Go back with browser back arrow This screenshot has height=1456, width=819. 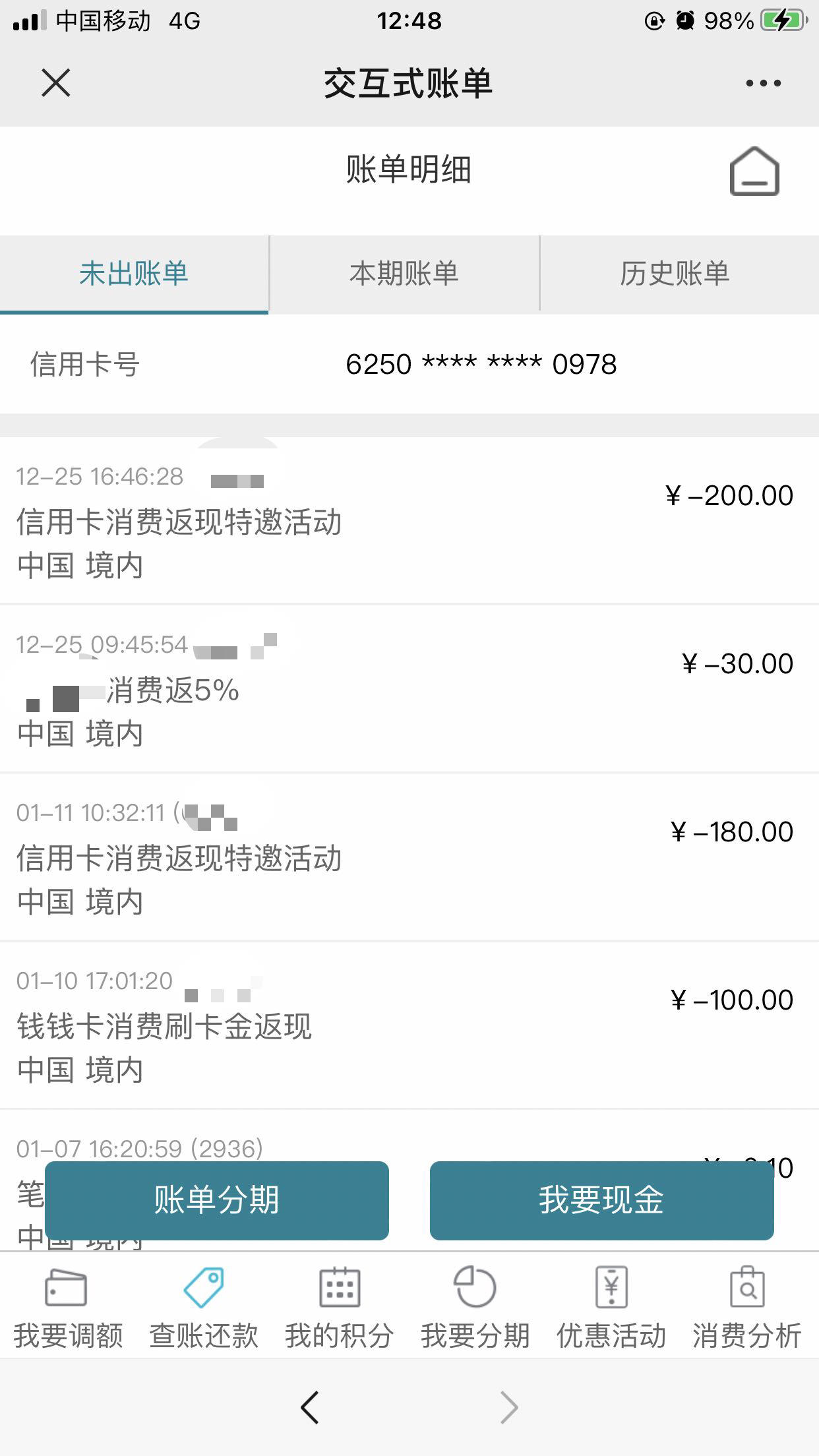pyautogui.click(x=309, y=1408)
